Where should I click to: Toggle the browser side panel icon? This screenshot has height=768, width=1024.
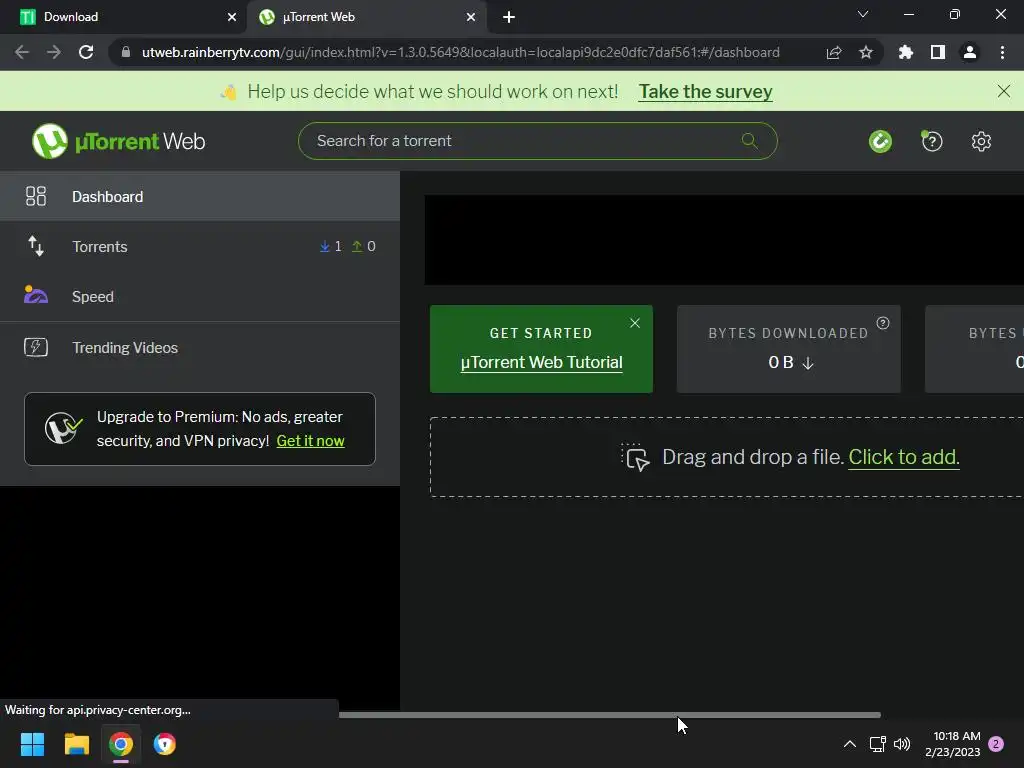pos(938,52)
